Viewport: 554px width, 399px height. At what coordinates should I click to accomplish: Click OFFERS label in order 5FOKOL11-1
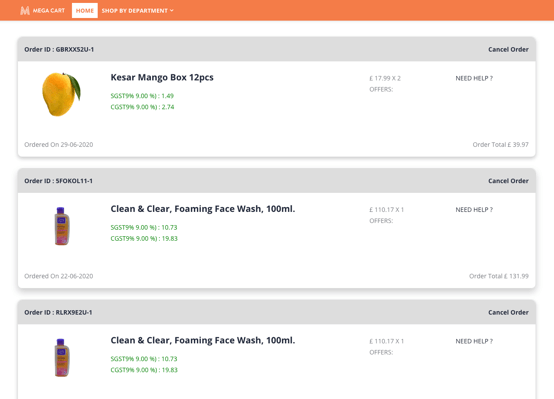[381, 221]
